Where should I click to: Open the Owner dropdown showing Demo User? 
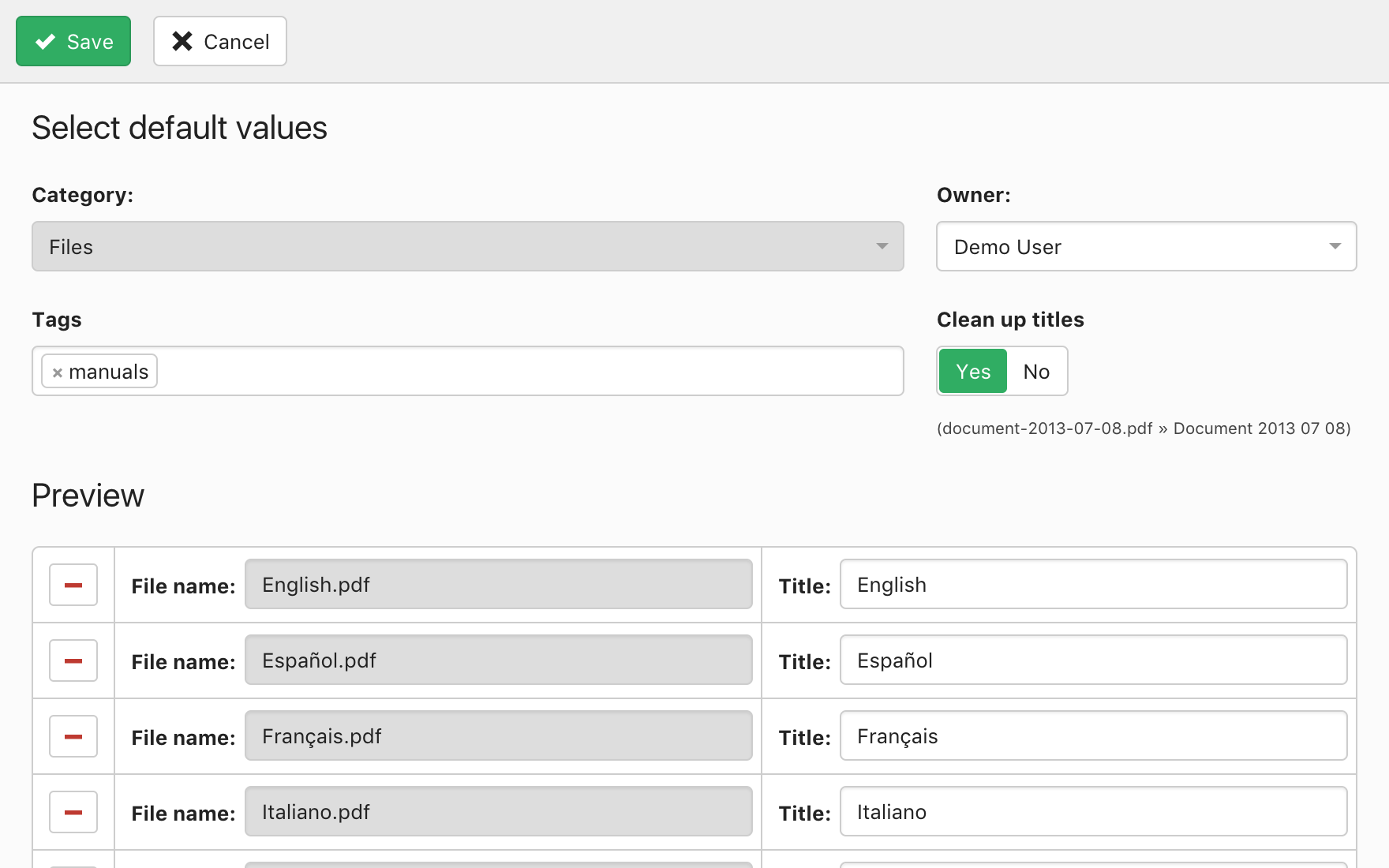click(1136, 246)
